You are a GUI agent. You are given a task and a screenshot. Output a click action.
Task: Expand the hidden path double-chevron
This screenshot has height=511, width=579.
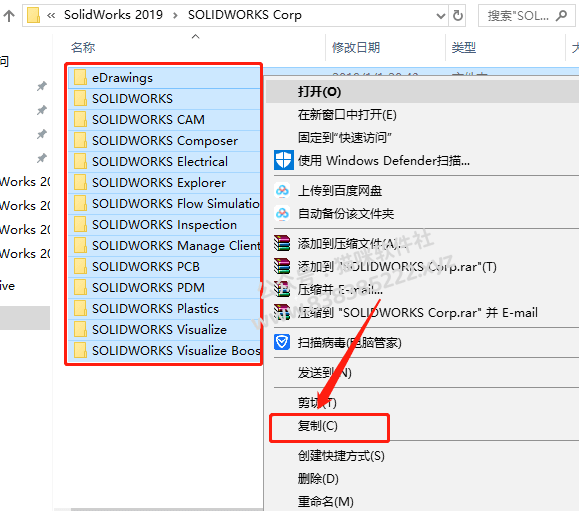tap(51, 16)
